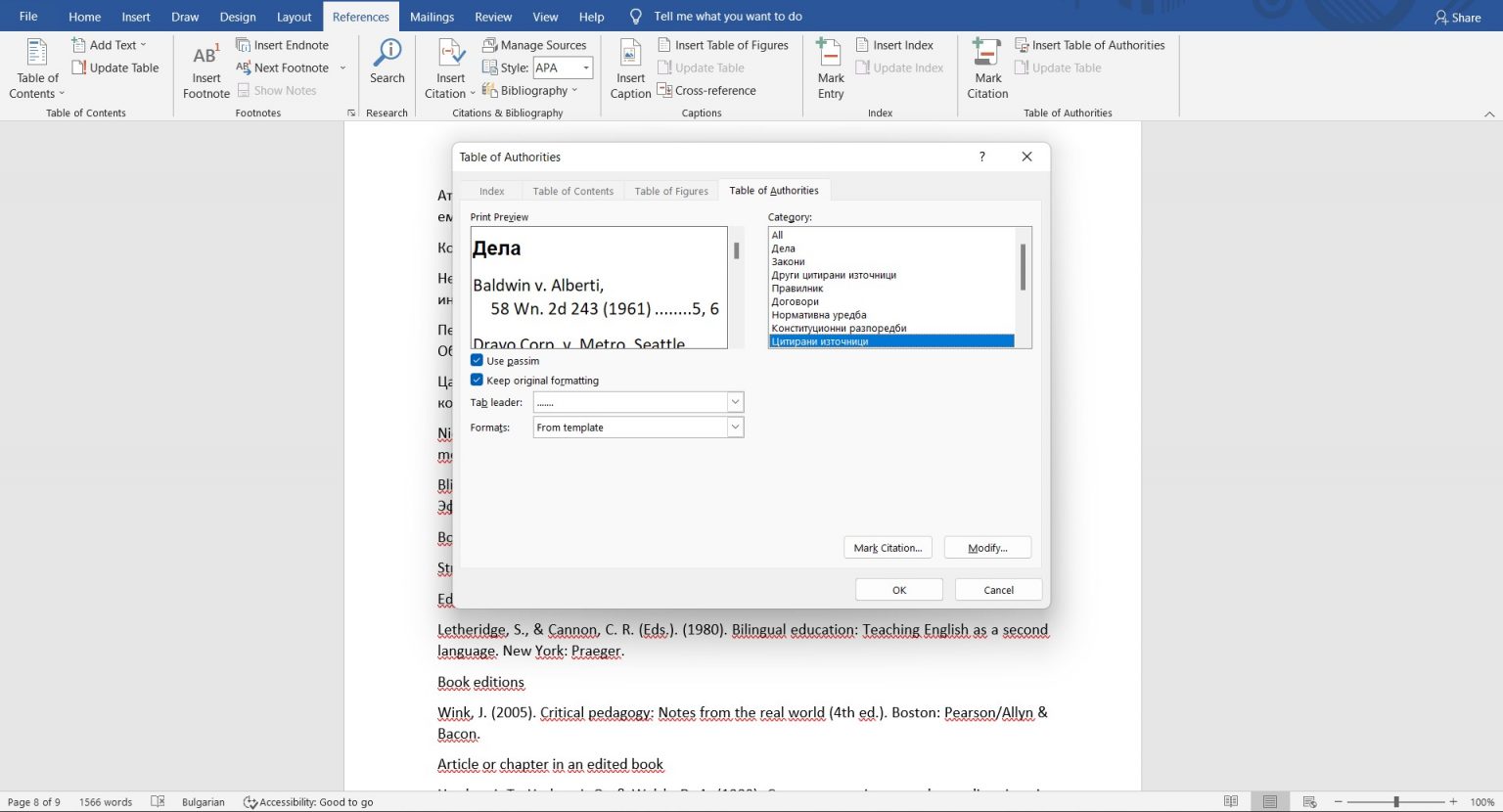Viewport: 1503px width, 812px height.
Task: Confirm the dialog with OK
Action: [x=899, y=590]
